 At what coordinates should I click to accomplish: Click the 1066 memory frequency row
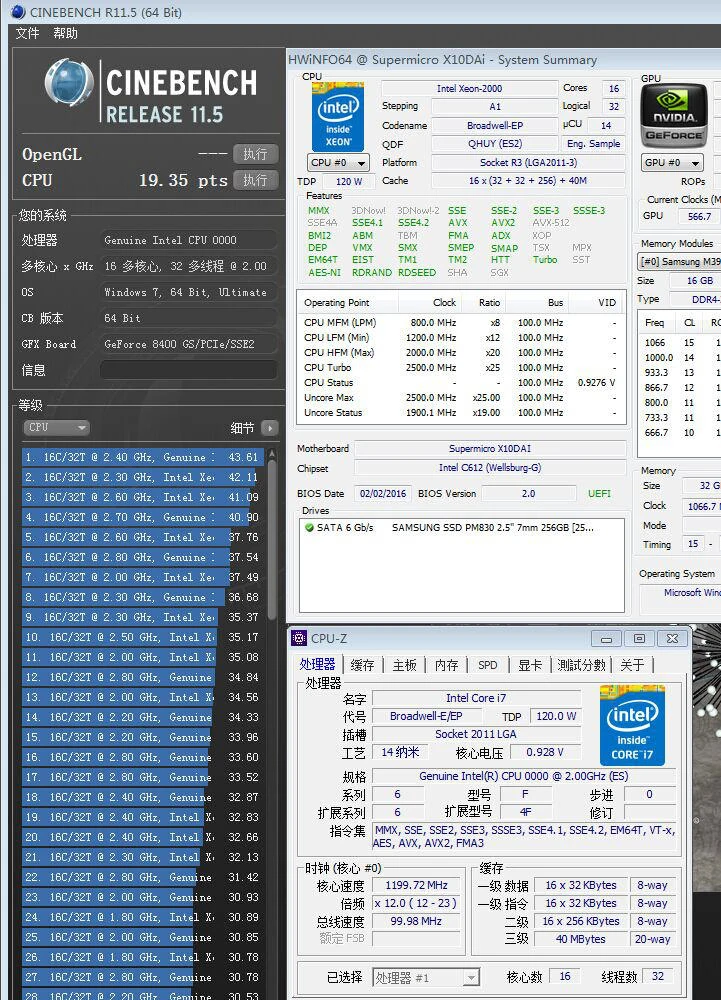point(680,342)
